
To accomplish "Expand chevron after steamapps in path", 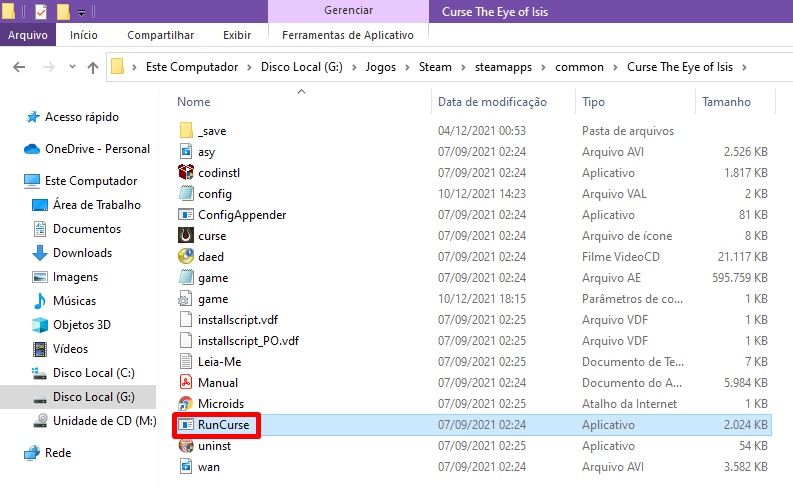I will tap(543, 67).
